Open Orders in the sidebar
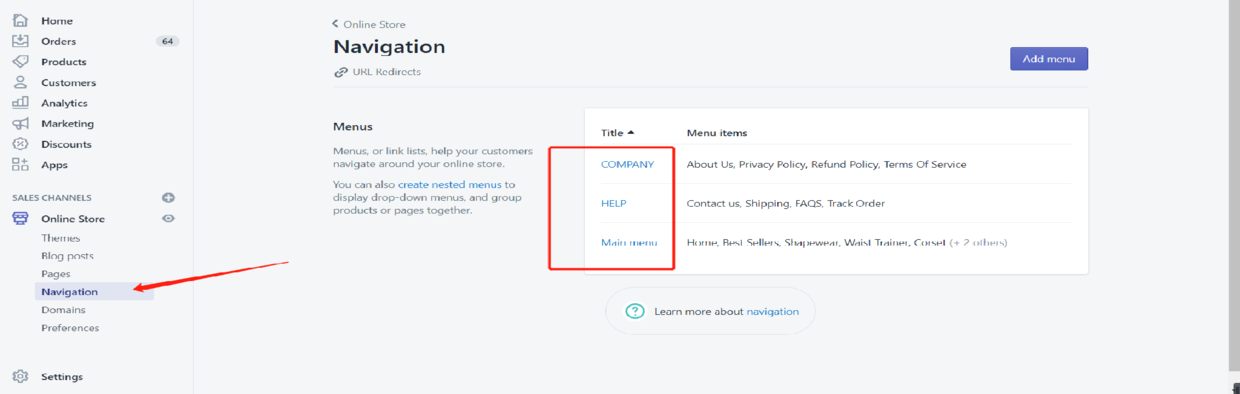Image resolution: width=1240 pixels, height=394 pixels. [x=59, y=41]
